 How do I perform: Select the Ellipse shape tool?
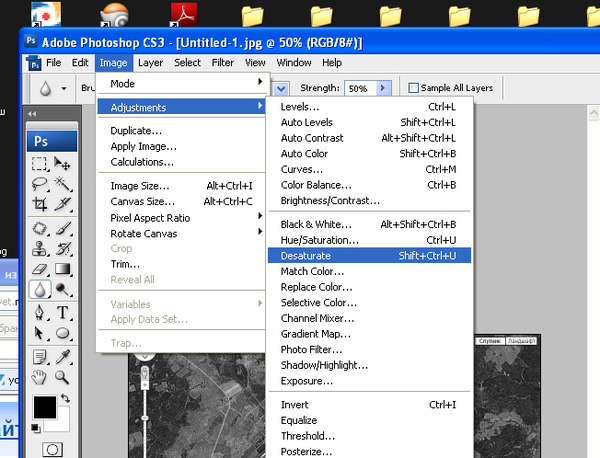(62, 333)
